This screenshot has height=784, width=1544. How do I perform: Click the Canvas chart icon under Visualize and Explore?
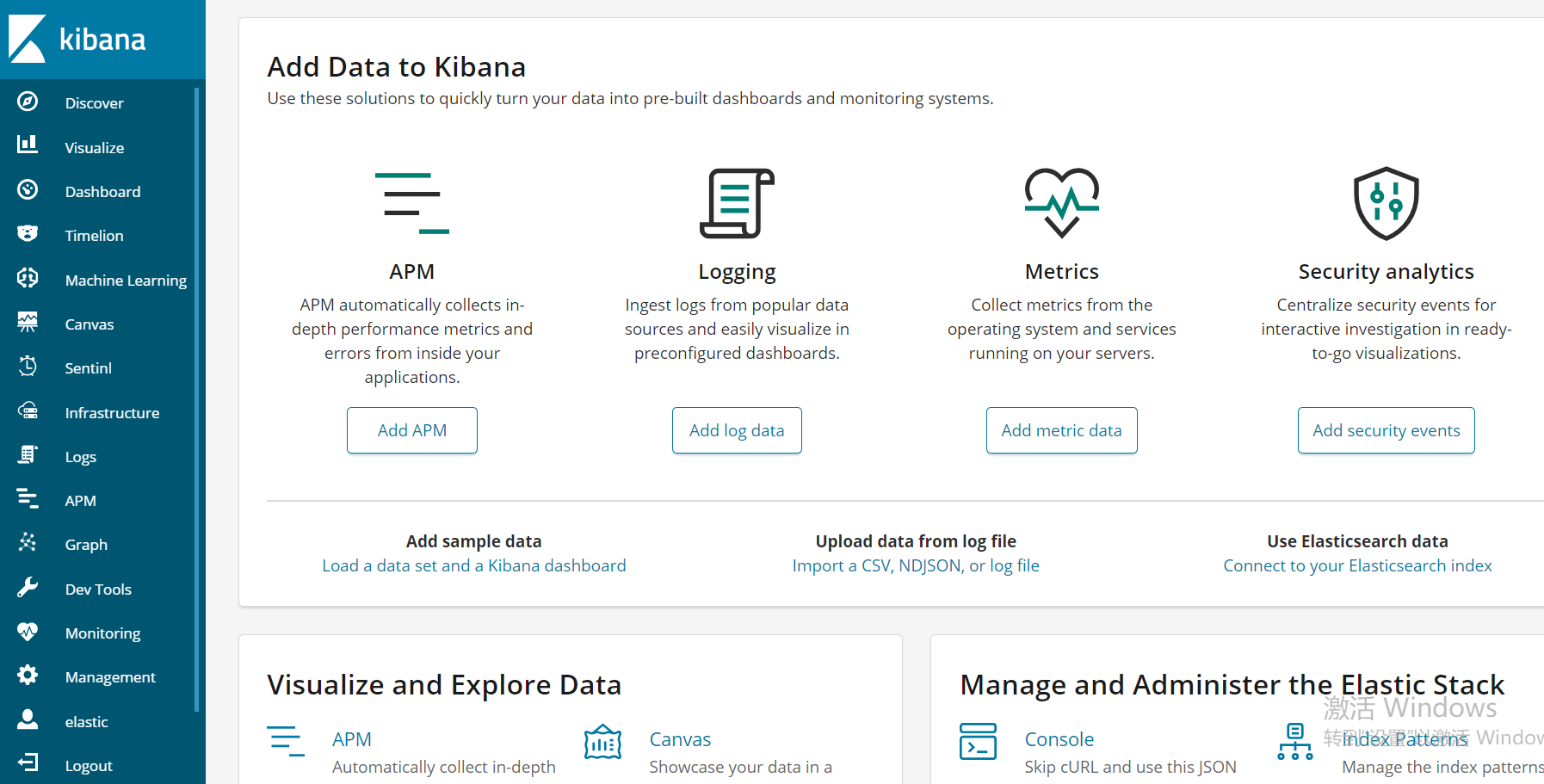pyautogui.click(x=602, y=742)
